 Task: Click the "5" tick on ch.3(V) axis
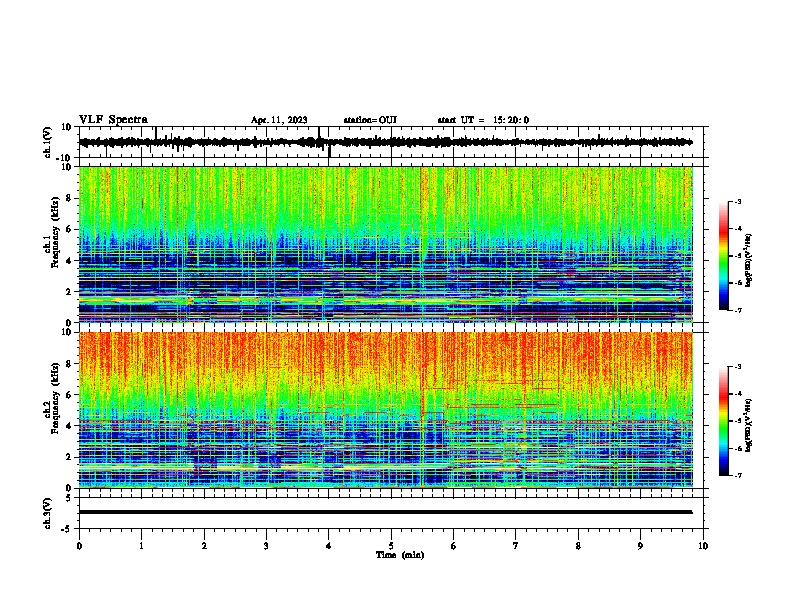[x=70, y=498]
